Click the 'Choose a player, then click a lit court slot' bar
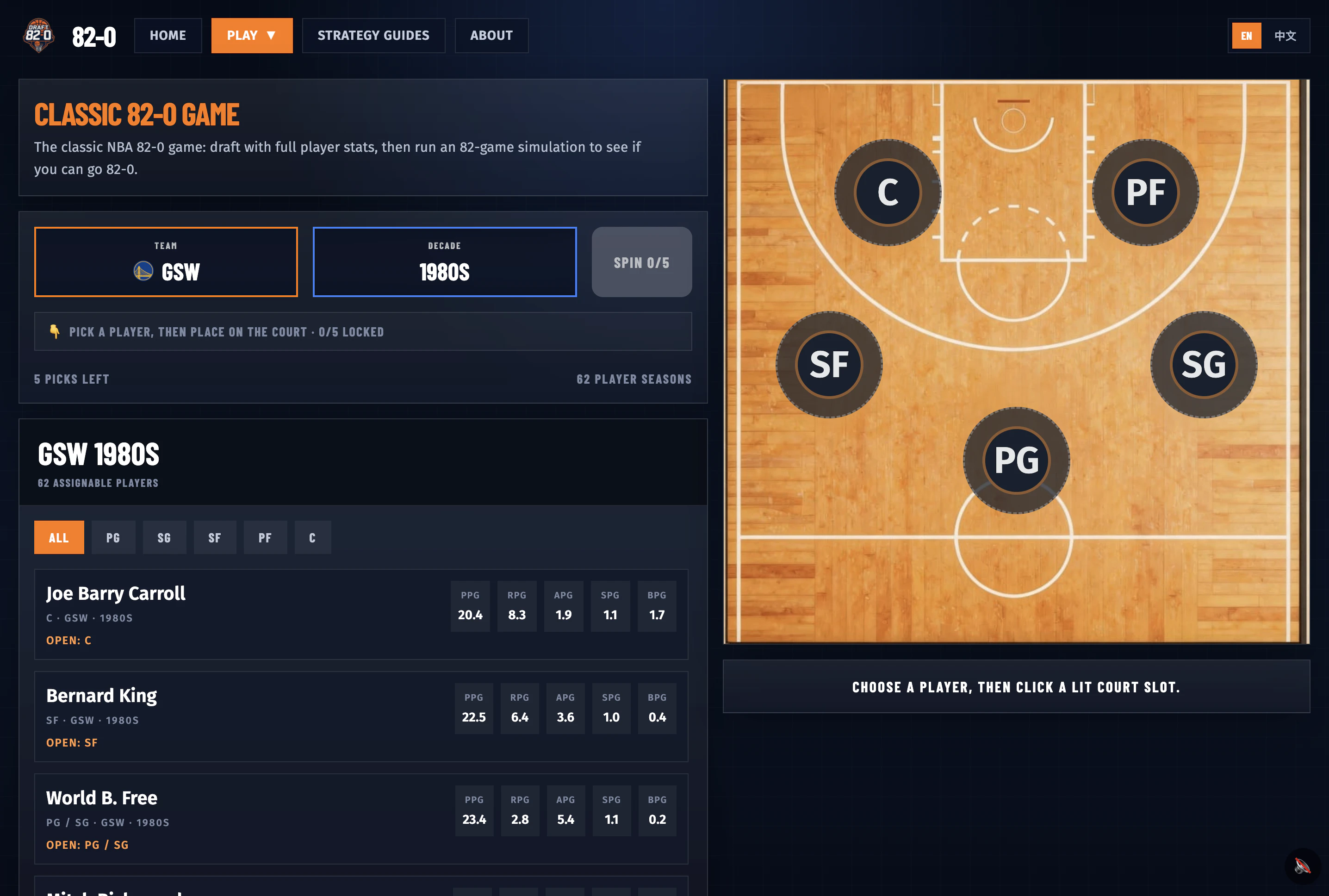1329x896 pixels. point(1017,687)
